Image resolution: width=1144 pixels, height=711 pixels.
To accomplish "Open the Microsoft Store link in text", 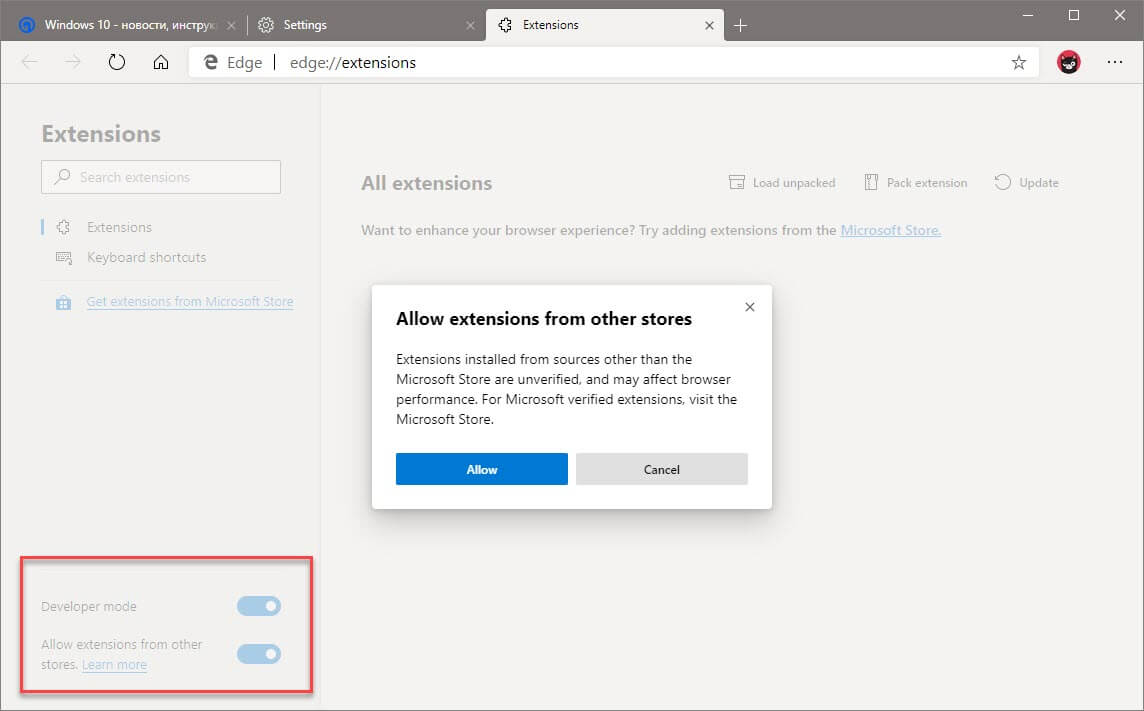I will pos(890,230).
